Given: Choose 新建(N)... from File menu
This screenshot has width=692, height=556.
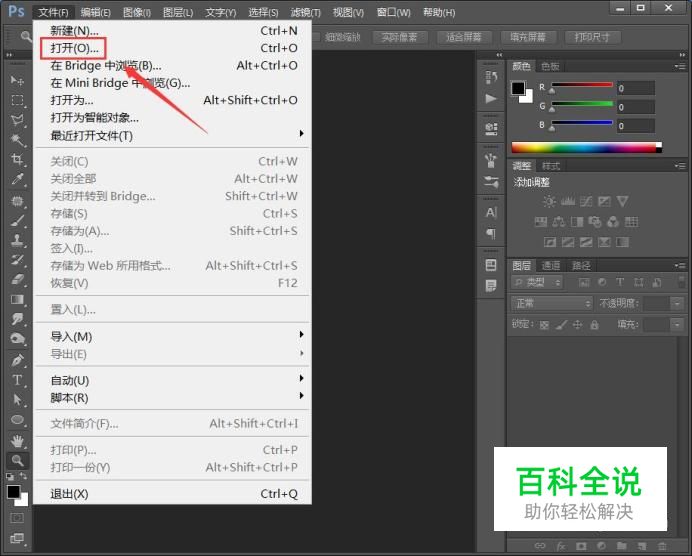Looking at the screenshot, I should point(172,30).
